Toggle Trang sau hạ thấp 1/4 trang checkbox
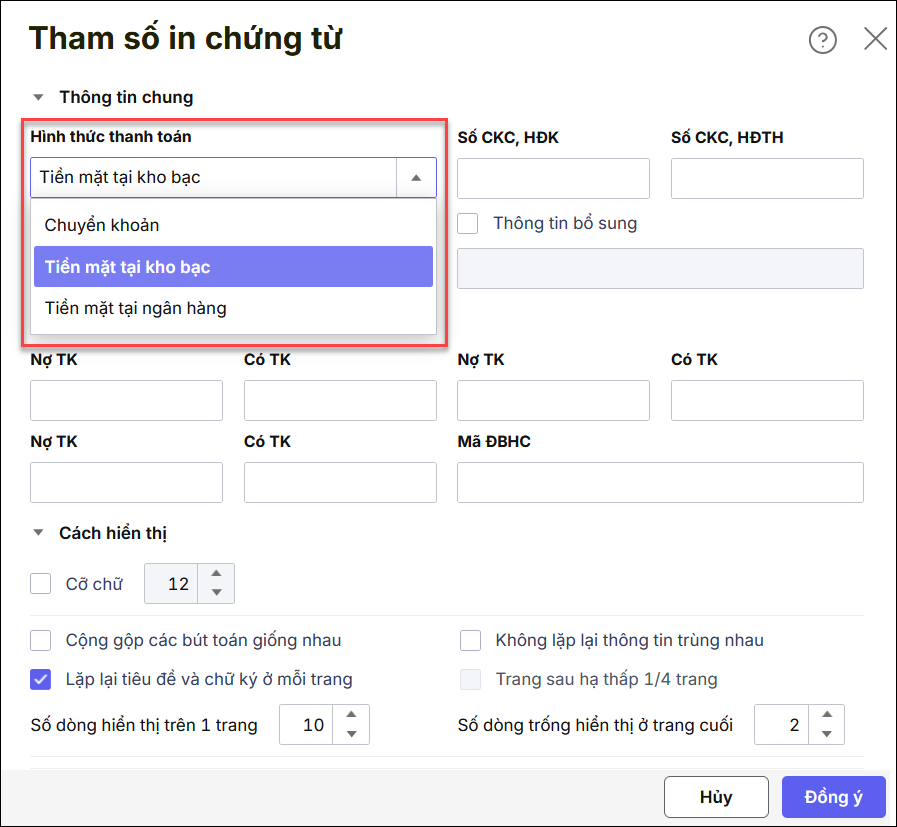The image size is (897, 827). tap(470, 679)
